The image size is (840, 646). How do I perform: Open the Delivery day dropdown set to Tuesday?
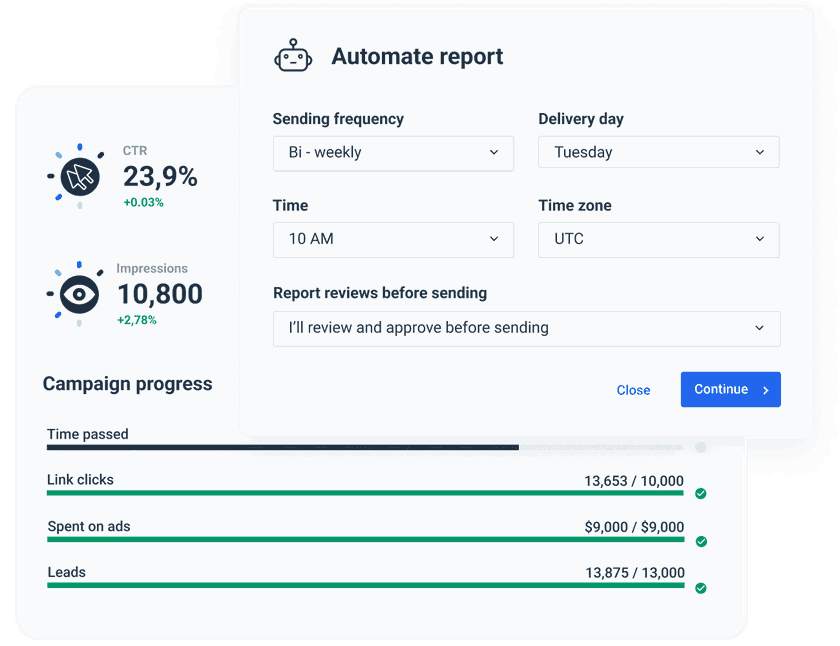coord(658,152)
